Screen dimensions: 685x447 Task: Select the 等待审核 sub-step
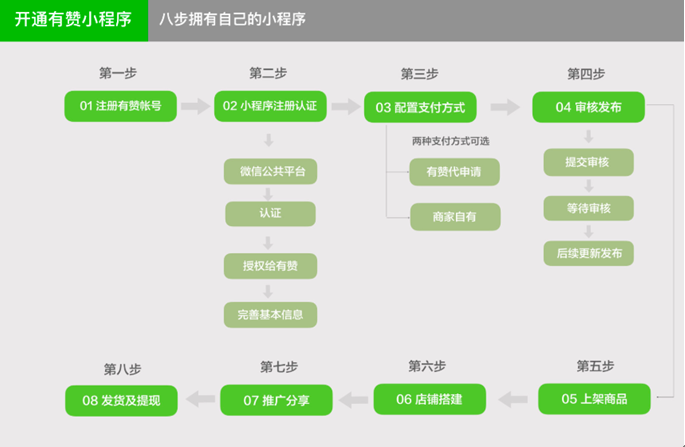(x=588, y=208)
